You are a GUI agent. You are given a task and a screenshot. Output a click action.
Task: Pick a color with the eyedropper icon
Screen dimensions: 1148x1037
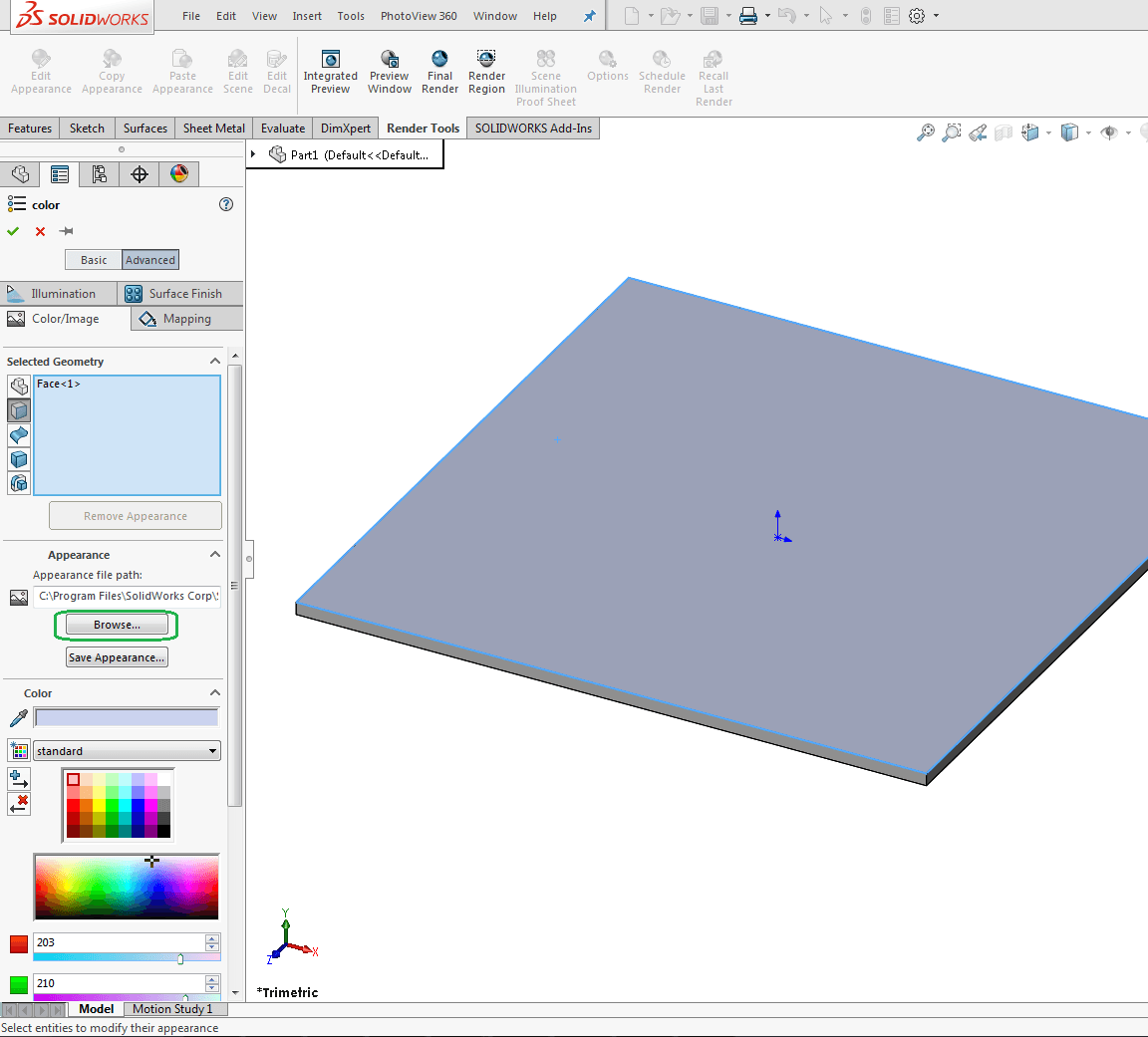coord(18,718)
